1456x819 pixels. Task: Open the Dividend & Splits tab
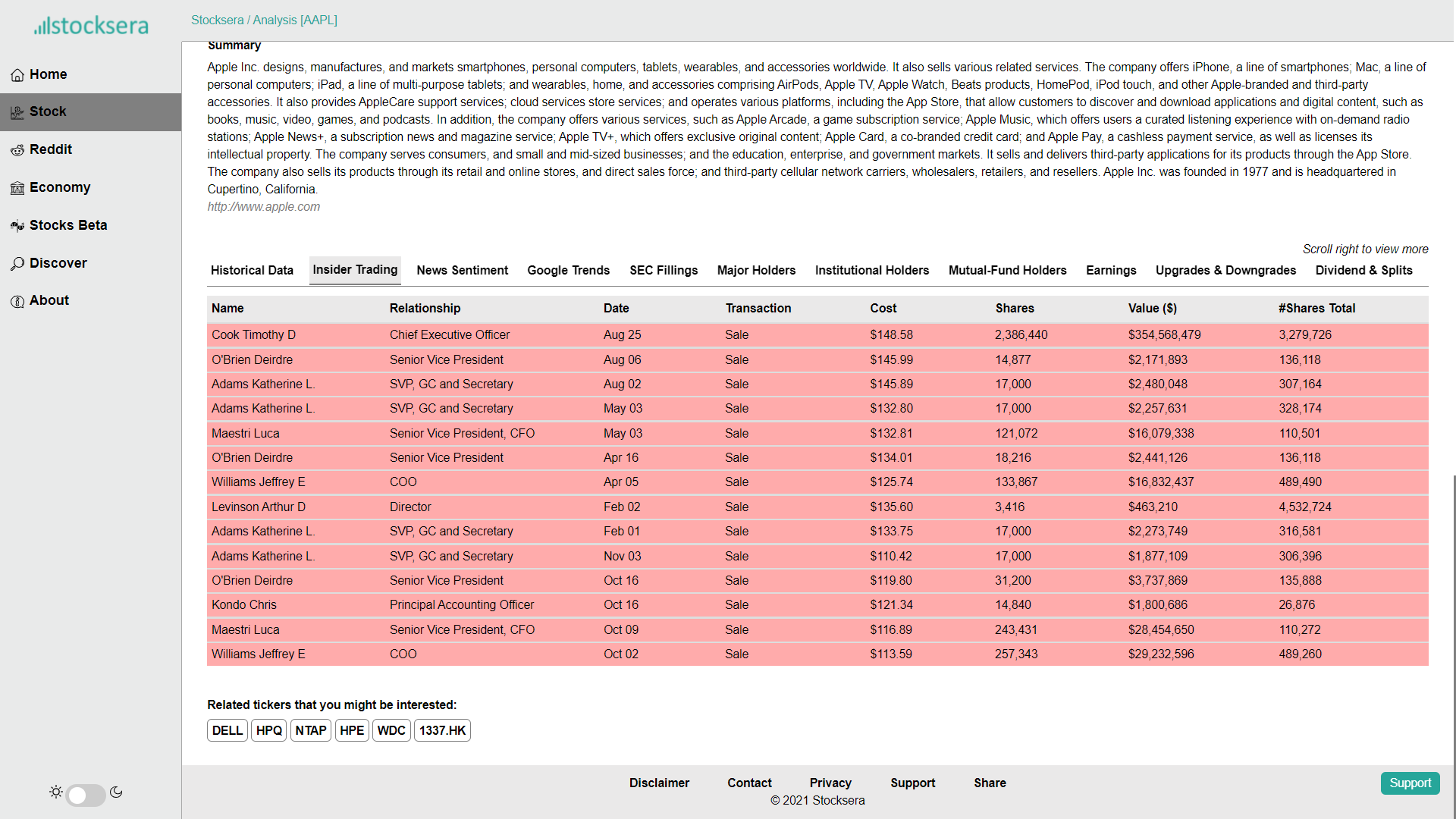pyautogui.click(x=1363, y=271)
